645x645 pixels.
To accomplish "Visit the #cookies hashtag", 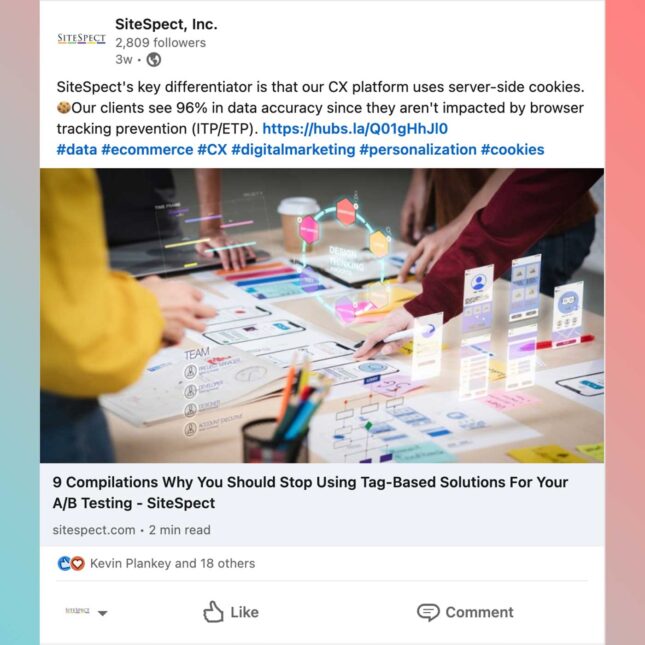I will click(513, 150).
